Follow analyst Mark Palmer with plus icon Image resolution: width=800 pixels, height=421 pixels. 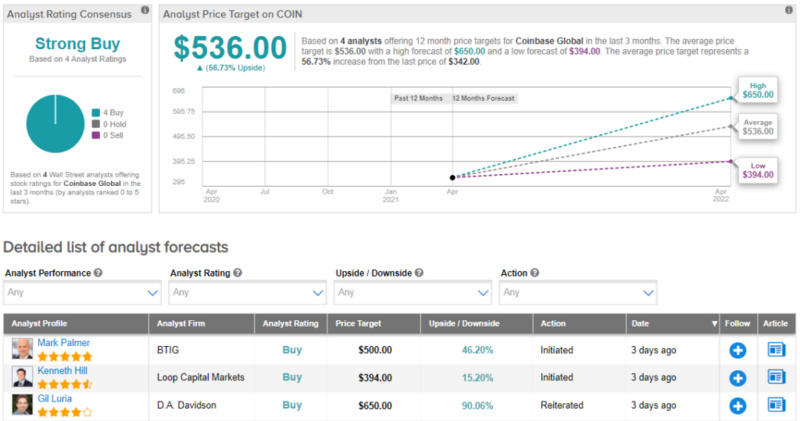(x=737, y=350)
